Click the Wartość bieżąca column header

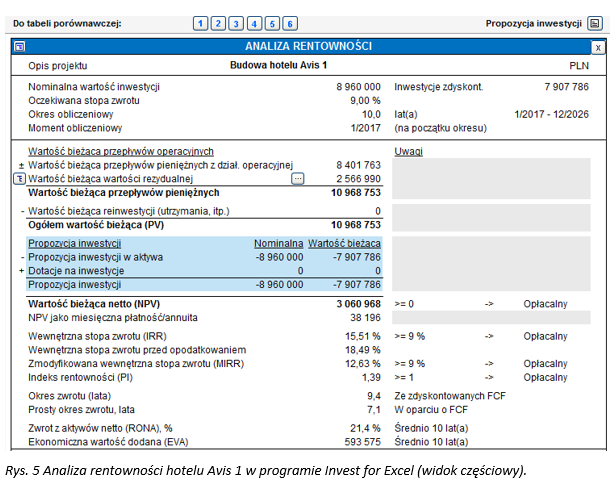[x=344, y=243]
